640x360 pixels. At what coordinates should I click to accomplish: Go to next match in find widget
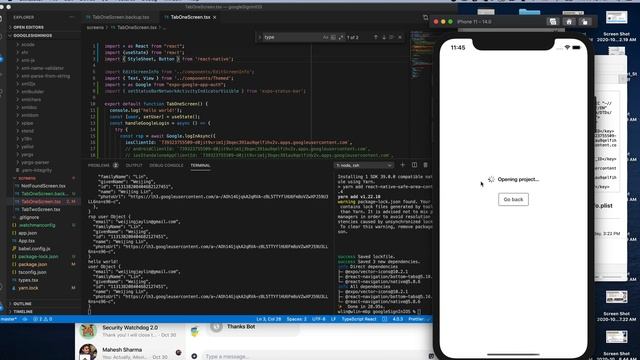pos(384,37)
